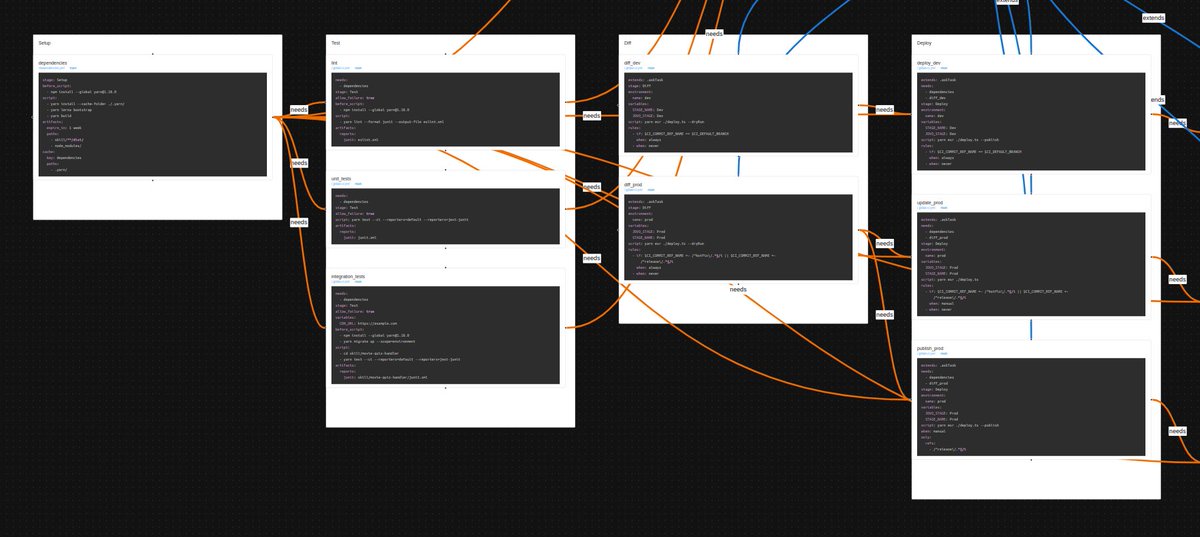This screenshot has width=1200, height=537.
Task: Click the needs label below the diff_prod node
Action: pyautogui.click(x=738, y=289)
